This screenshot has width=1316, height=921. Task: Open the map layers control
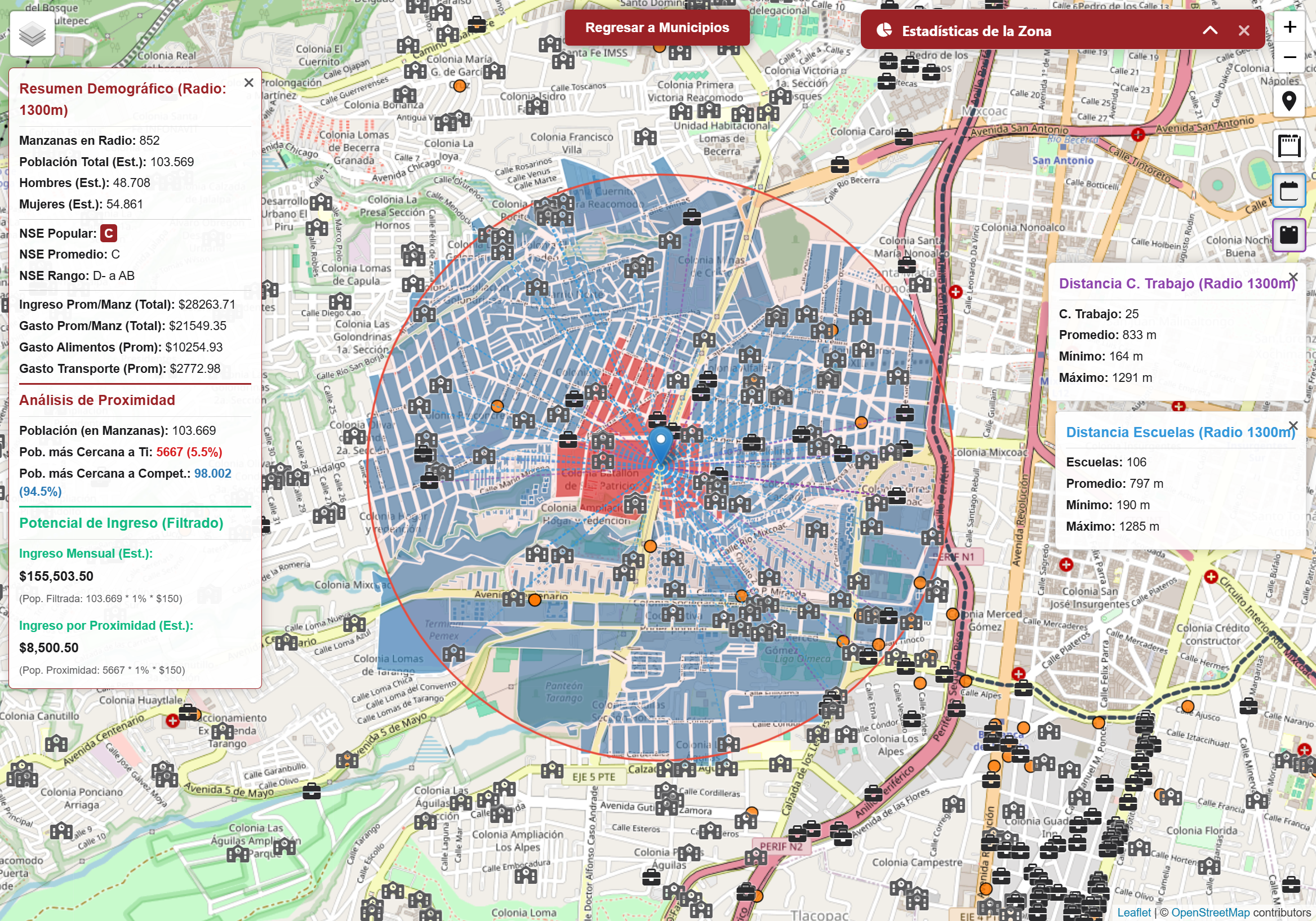click(x=32, y=34)
